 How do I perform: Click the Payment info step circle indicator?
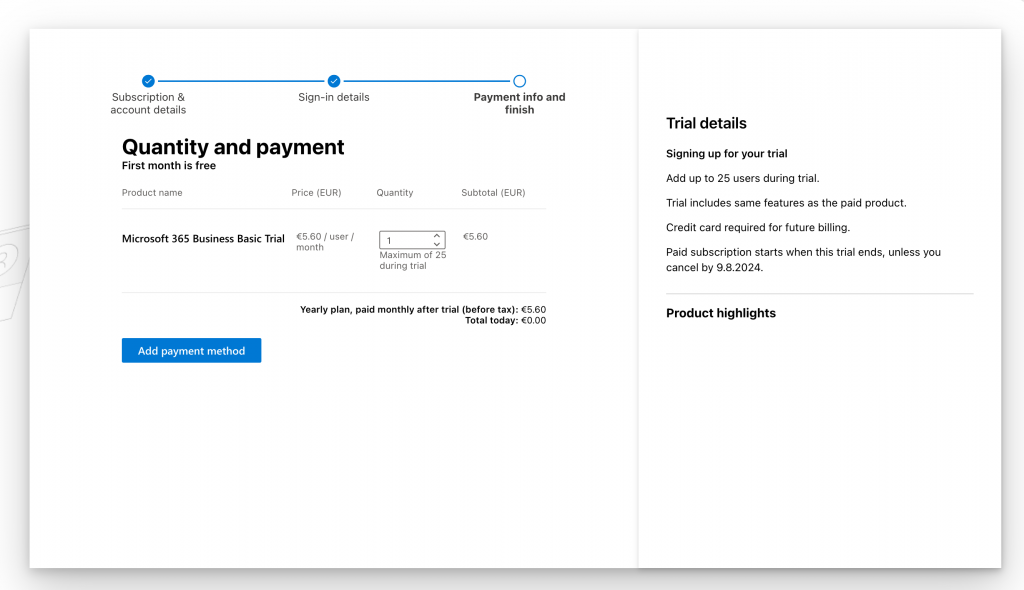coord(519,81)
